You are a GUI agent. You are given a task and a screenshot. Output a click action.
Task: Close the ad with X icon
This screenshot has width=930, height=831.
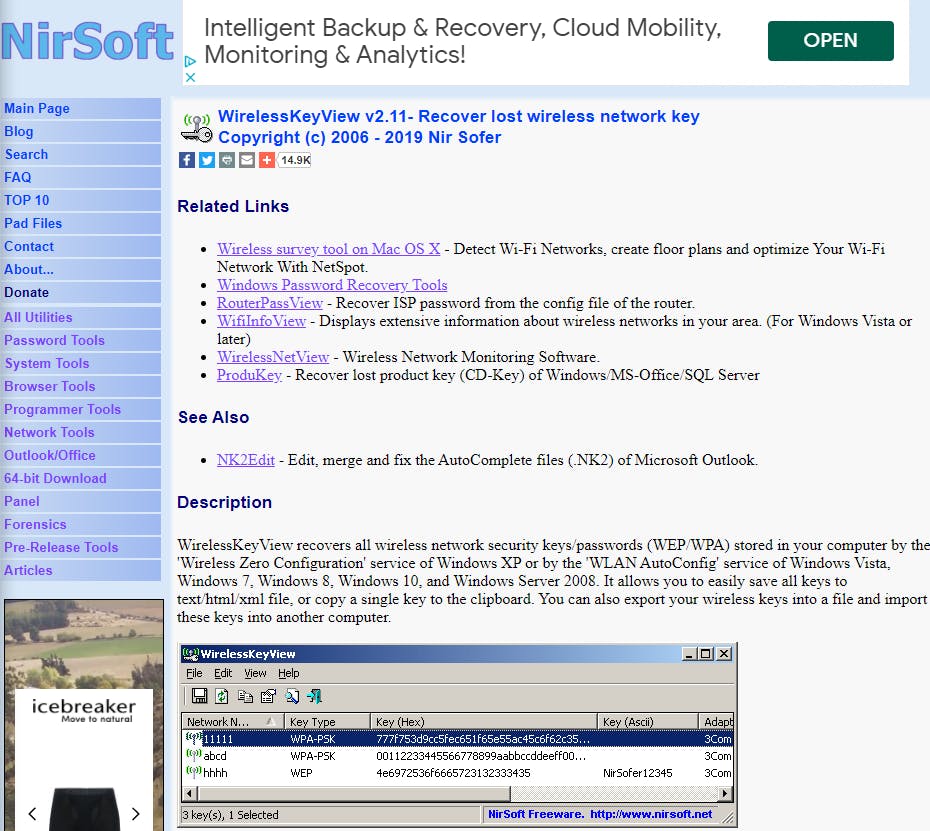(190, 77)
